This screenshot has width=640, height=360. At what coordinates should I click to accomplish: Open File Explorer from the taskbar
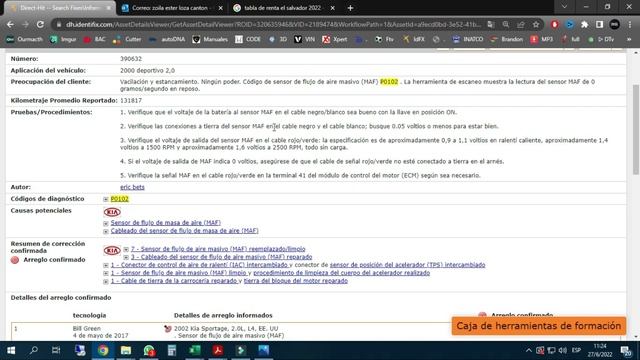126,350
